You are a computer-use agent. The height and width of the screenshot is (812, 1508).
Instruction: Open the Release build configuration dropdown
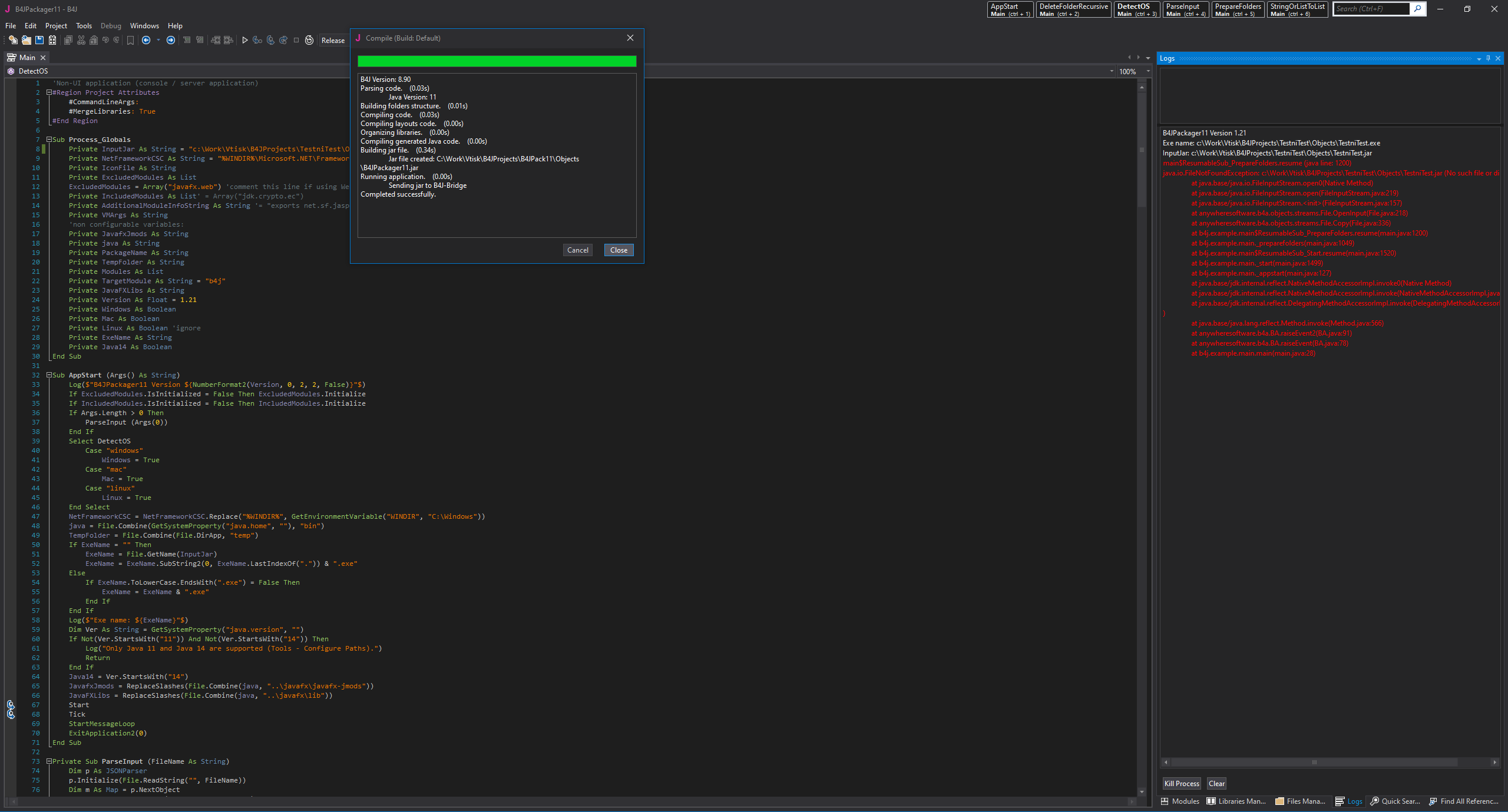click(333, 41)
